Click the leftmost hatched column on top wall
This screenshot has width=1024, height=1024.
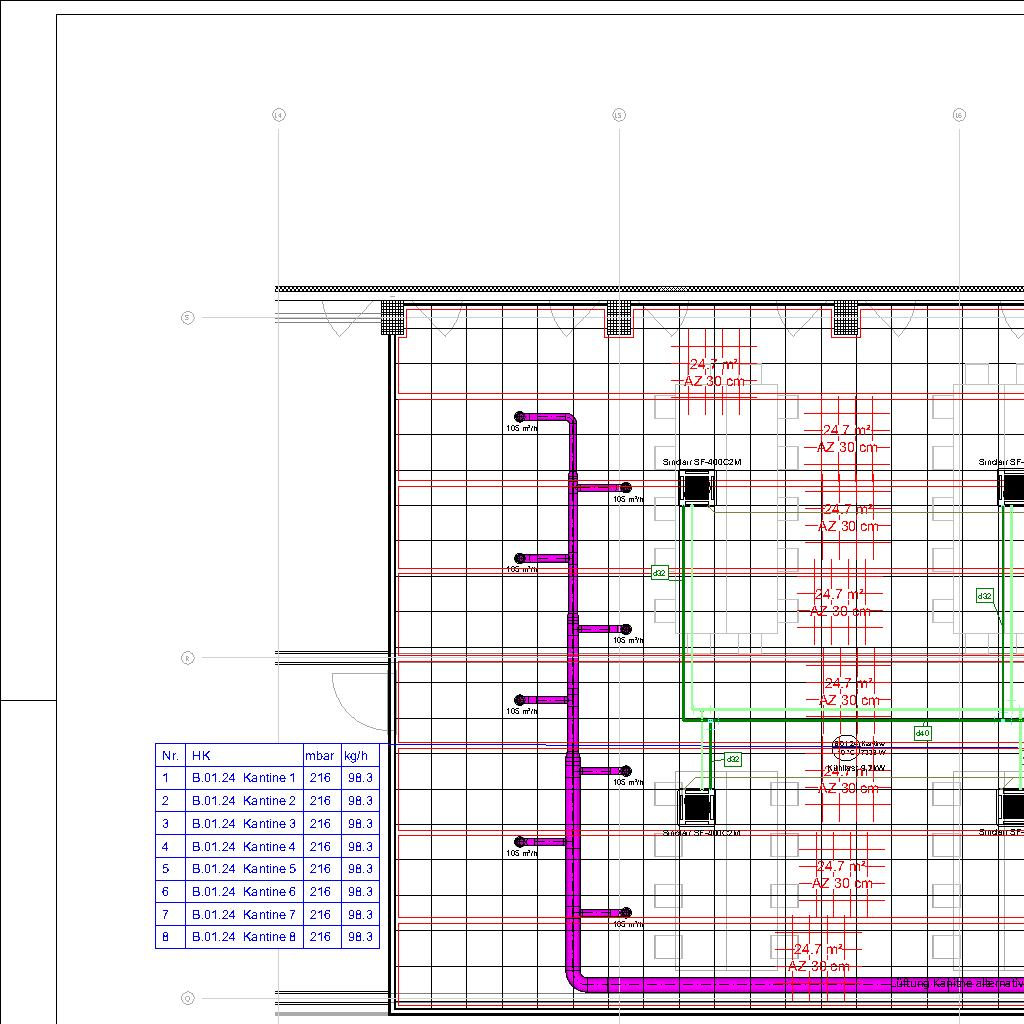[x=393, y=318]
